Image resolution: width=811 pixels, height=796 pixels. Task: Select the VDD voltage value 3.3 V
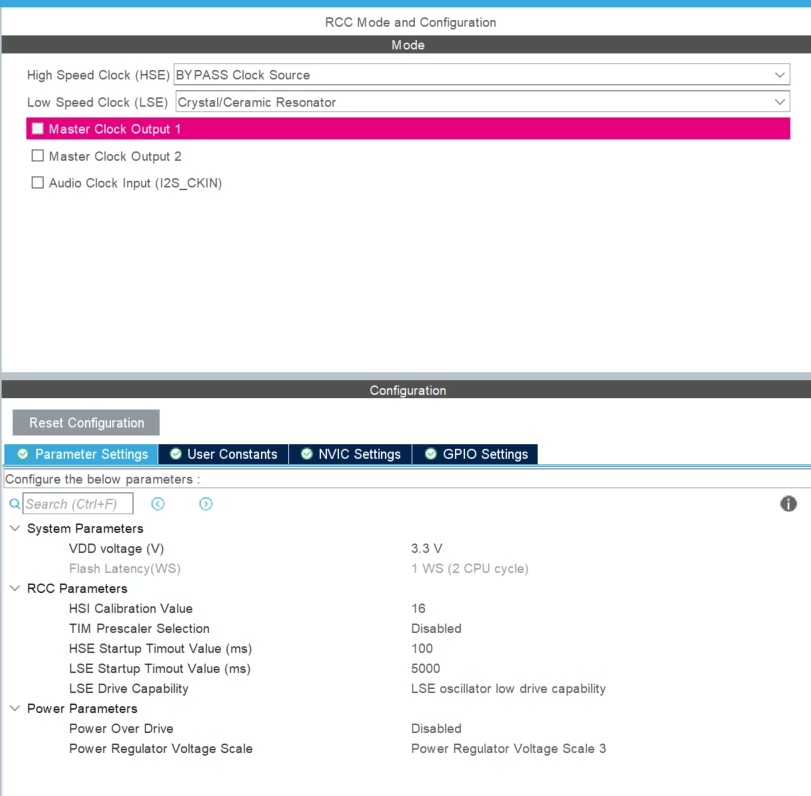coord(427,548)
